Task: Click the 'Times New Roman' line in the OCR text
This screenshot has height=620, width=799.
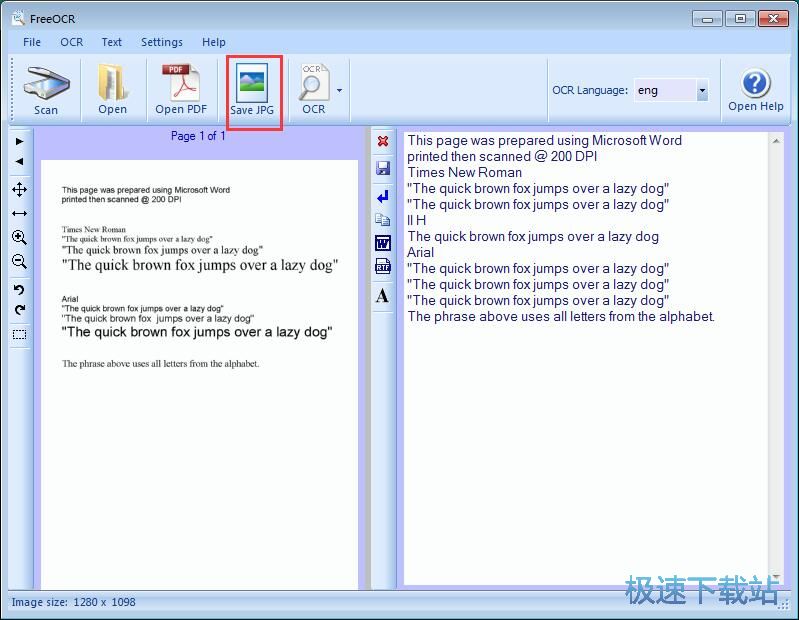Action: coord(464,172)
